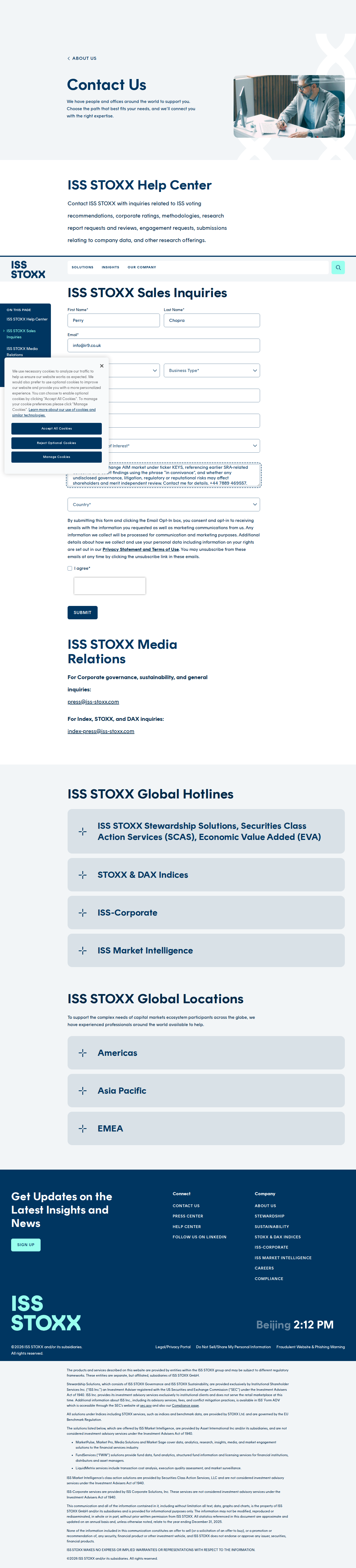This screenshot has height=1568, width=356.
Task: Go back to About Us
Action: (84, 58)
